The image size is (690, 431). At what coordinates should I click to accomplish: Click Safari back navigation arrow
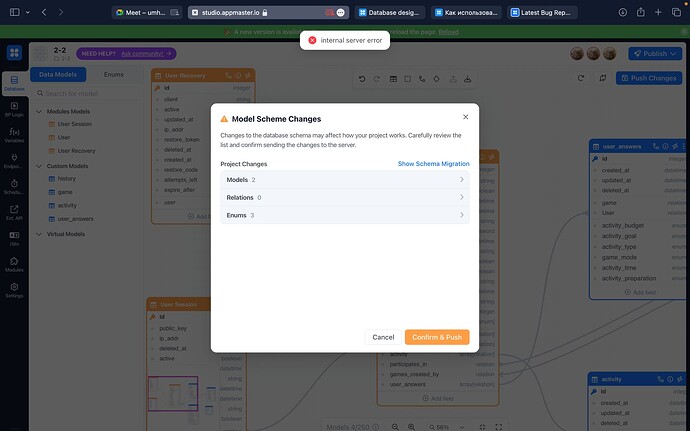[x=44, y=12]
